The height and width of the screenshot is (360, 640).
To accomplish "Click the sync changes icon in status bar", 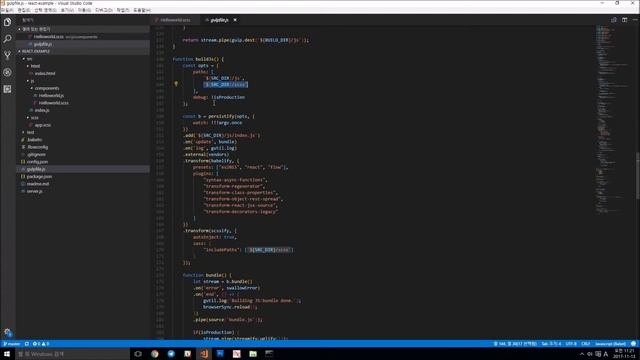I will pos(27,344).
